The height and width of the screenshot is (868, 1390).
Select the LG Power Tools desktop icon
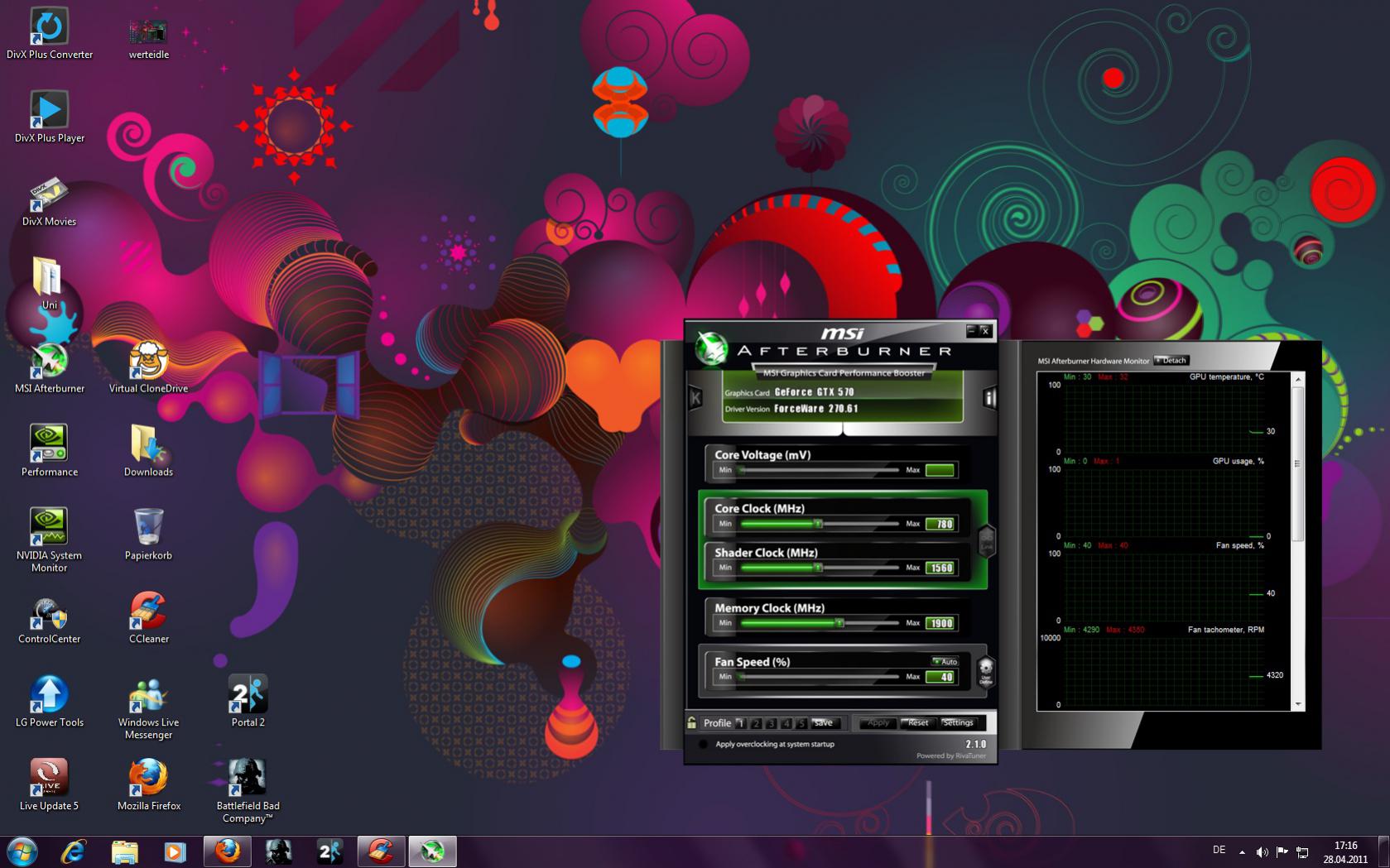pyautogui.click(x=50, y=703)
